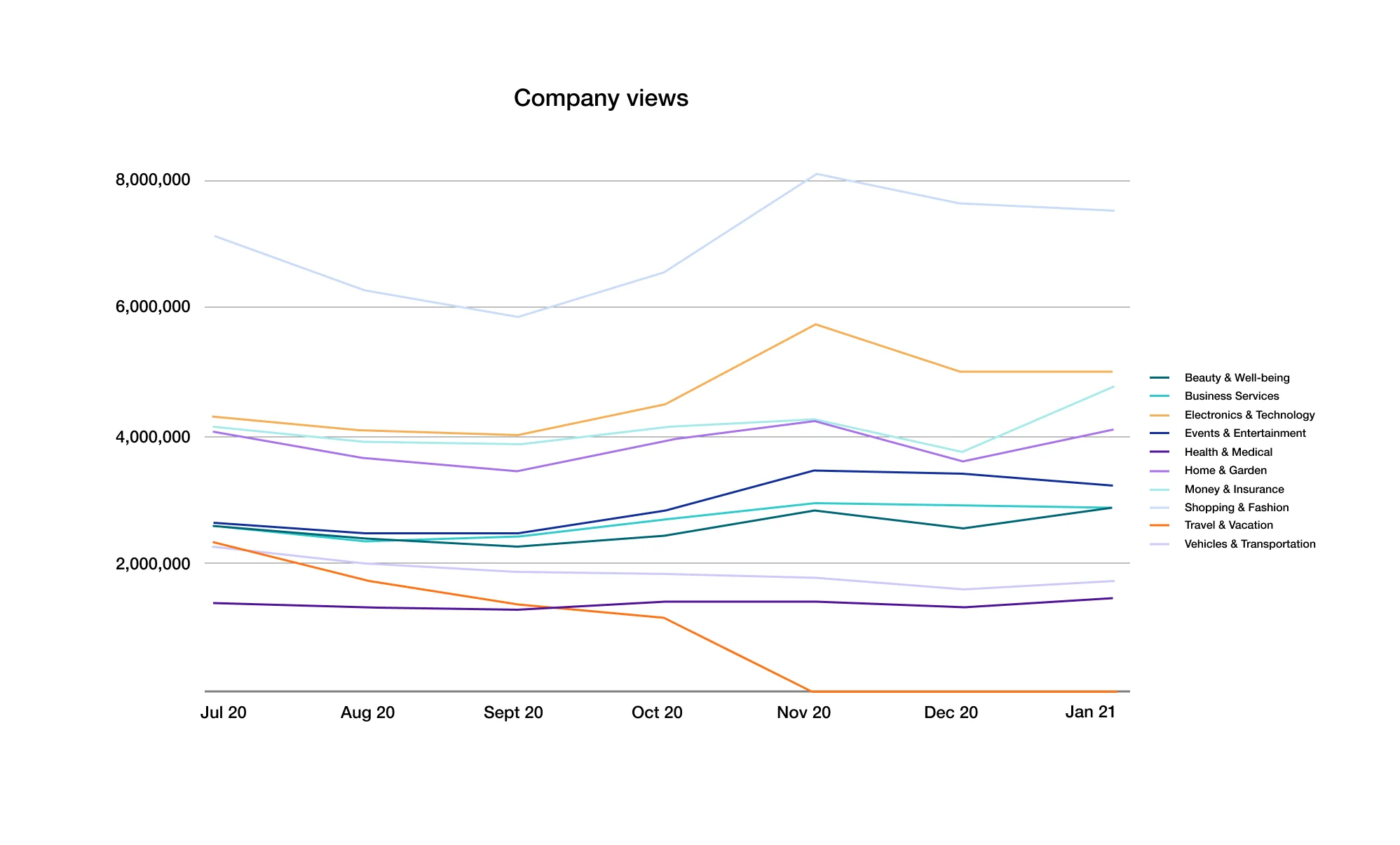Viewport: 1400px width, 845px height.
Task: Select the Home & Garden legend entry
Action: pyautogui.click(x=1225, y=471)
